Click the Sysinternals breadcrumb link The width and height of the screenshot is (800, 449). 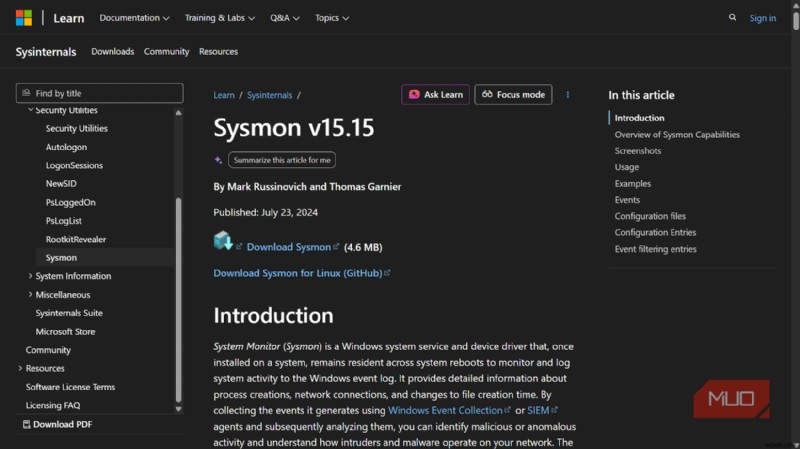tap(269, 95)
